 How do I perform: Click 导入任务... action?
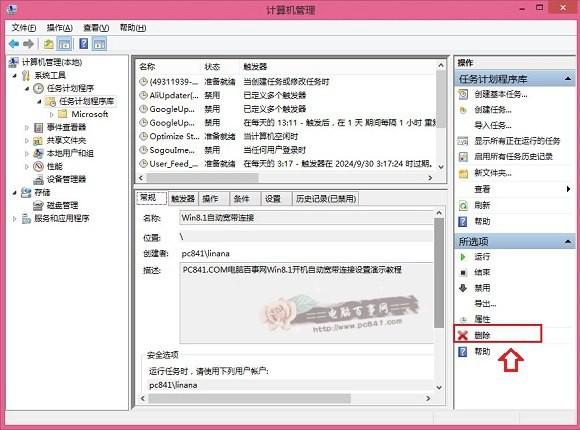(x=493, y=125)
